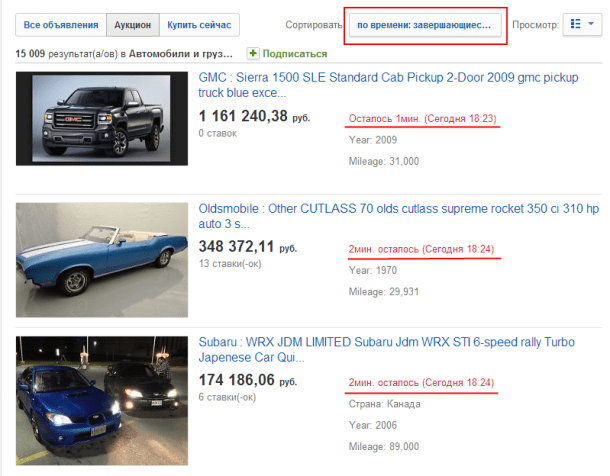
Task: Switch to Все объявления tab
Action: (x=61, y=25)
